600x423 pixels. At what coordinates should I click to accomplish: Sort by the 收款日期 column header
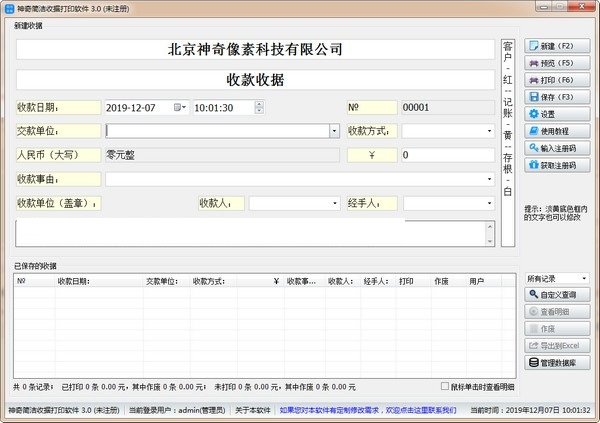99,281
